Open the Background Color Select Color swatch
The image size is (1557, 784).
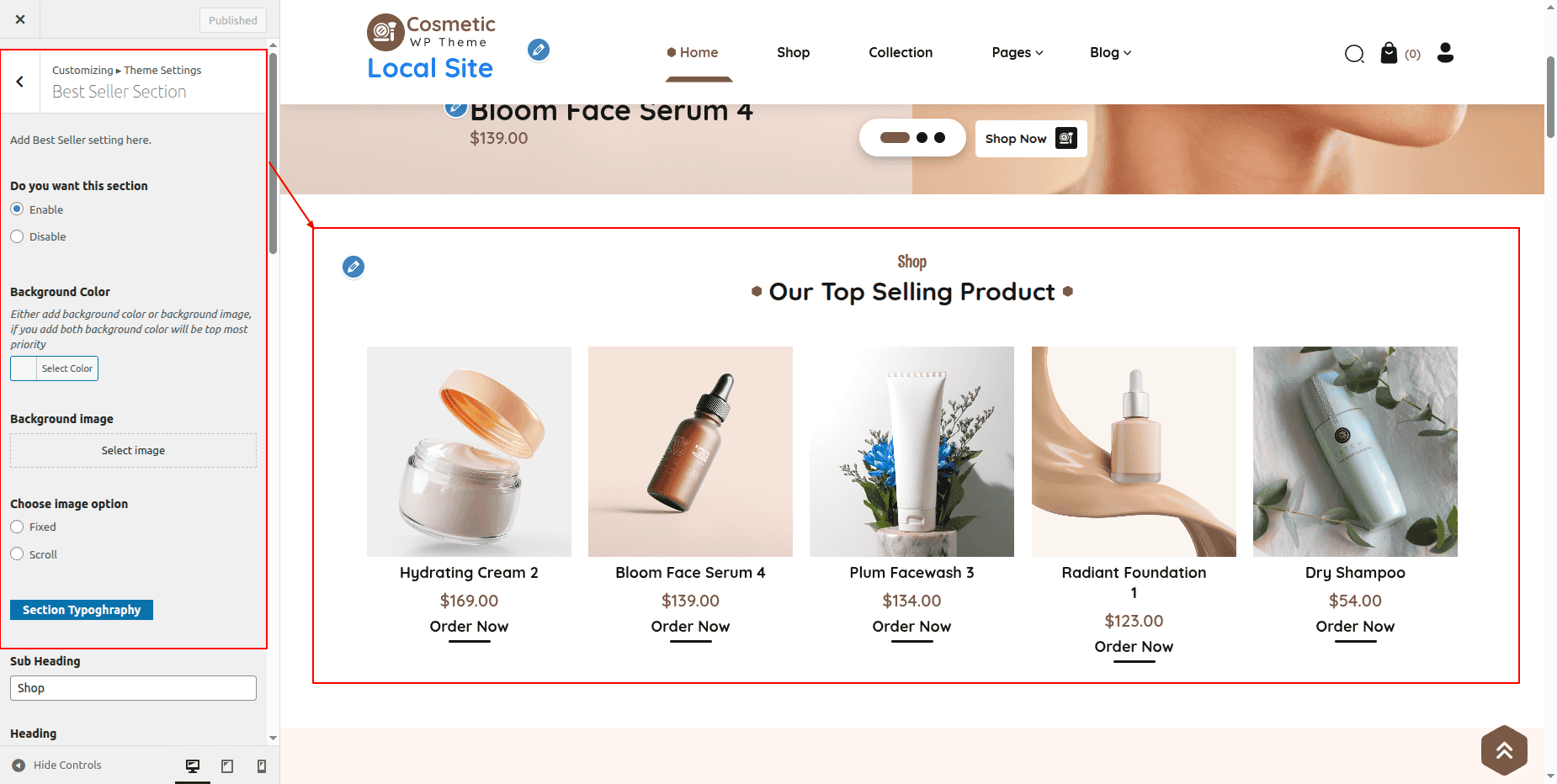coord(54,368)
